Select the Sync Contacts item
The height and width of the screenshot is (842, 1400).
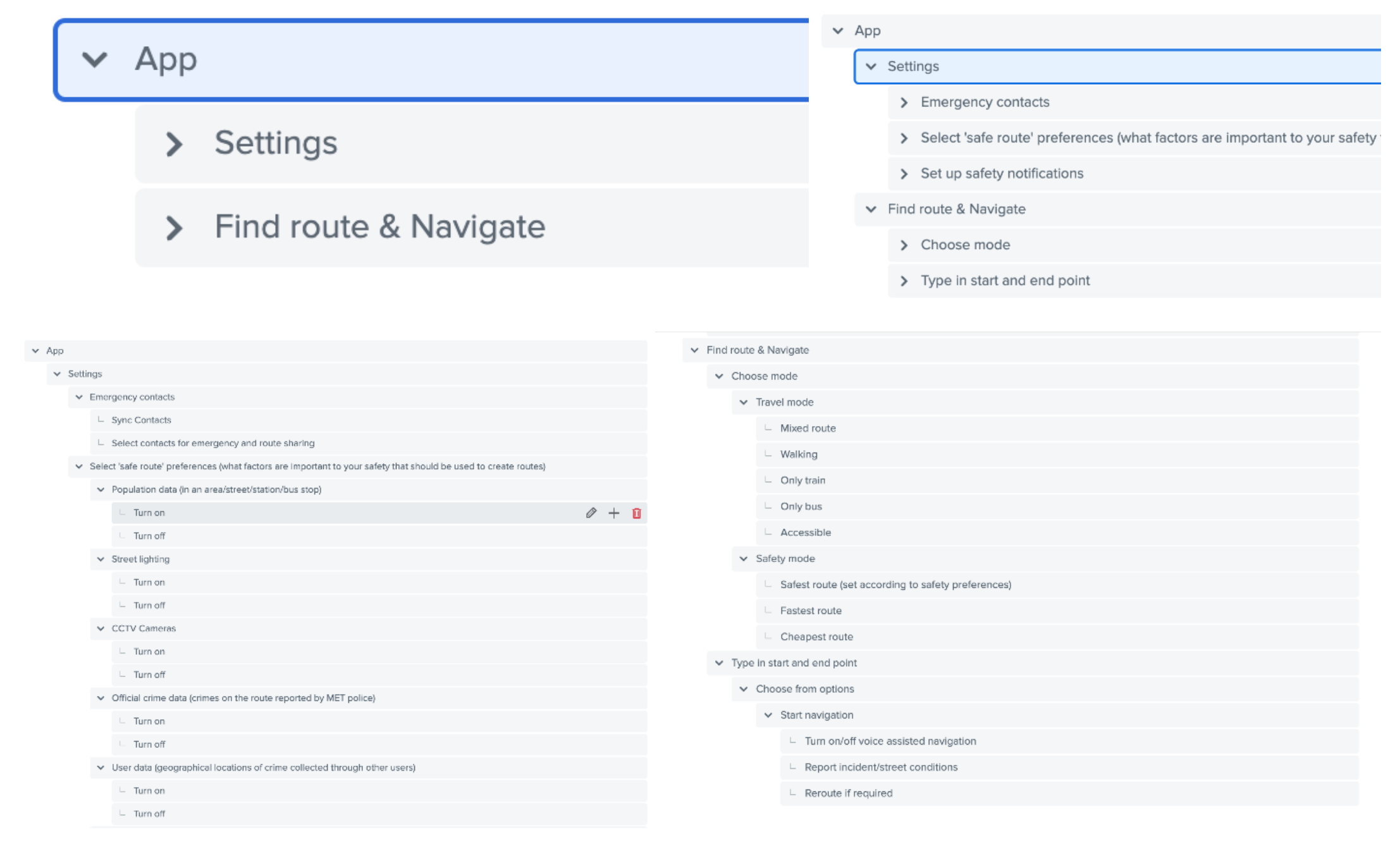click(x=141, y=420)
